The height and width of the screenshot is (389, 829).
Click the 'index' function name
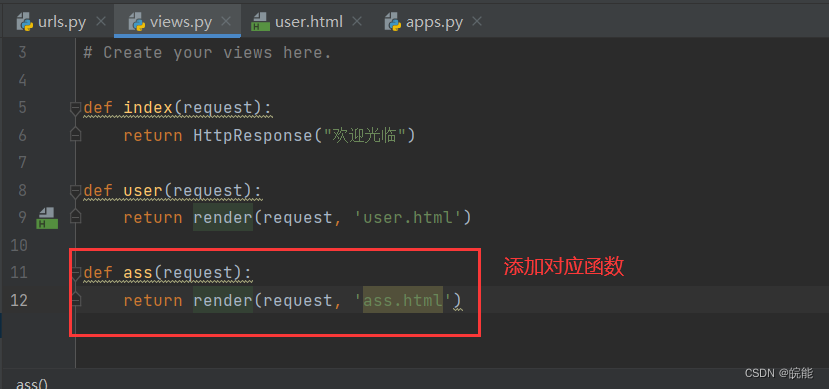[148, 108]
